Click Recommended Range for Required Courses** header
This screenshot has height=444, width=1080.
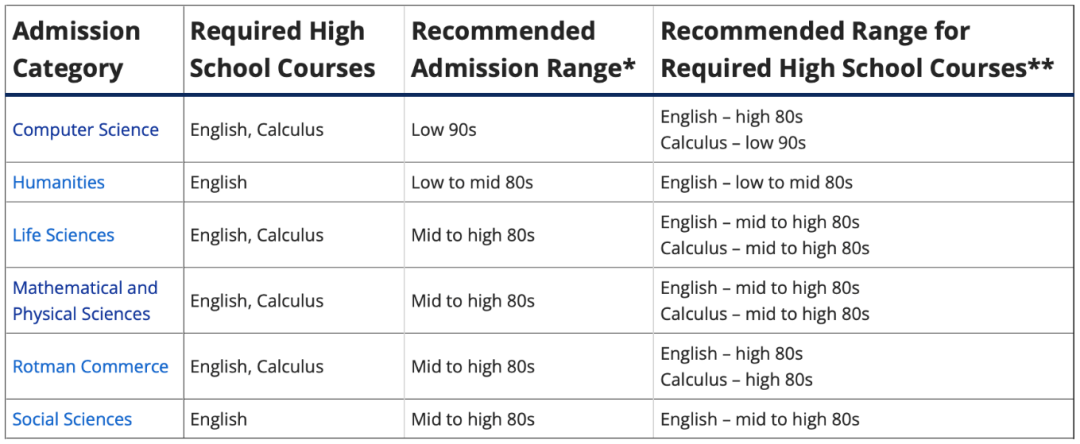click(857, 50)
